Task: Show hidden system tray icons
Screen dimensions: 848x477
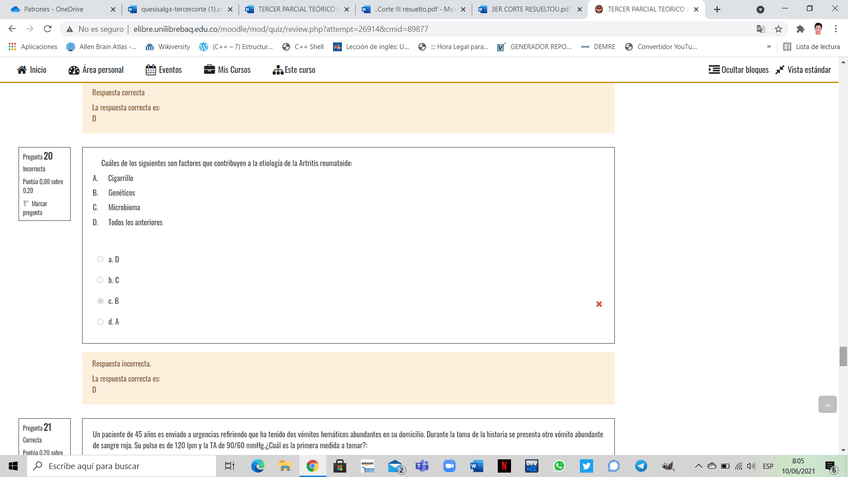Action: click(698, 466)
